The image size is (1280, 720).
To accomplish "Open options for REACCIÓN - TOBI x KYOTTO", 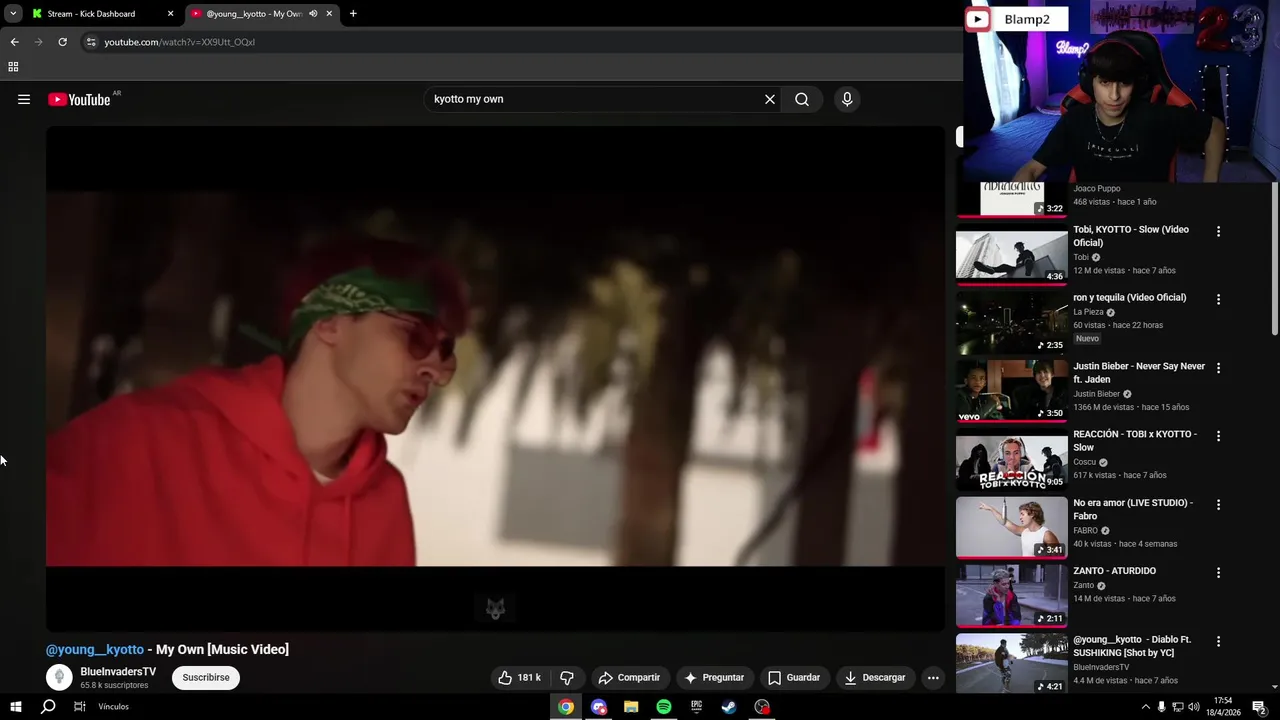I will [x=1218, y=436].
